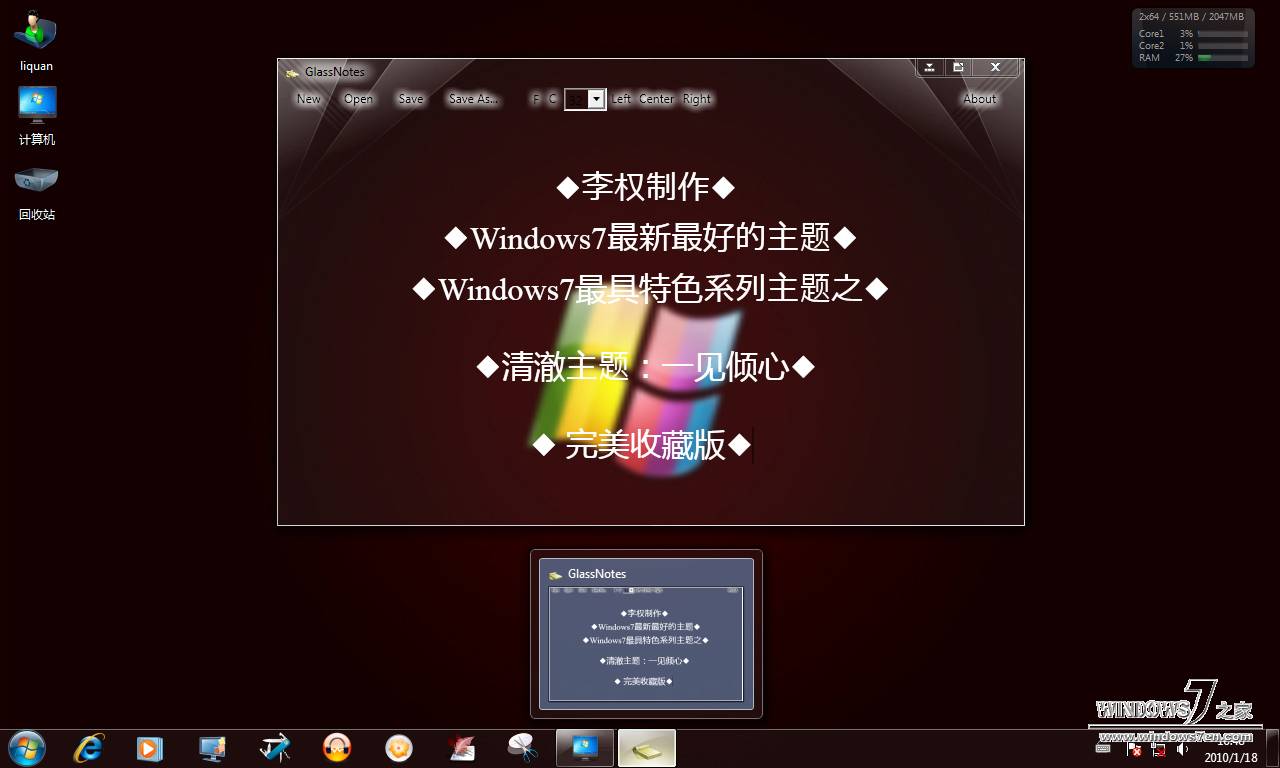The height and width of the screenshot is (768, 1280).
Task: Open the 回收站 recycle bin
Action: [37, 192]
